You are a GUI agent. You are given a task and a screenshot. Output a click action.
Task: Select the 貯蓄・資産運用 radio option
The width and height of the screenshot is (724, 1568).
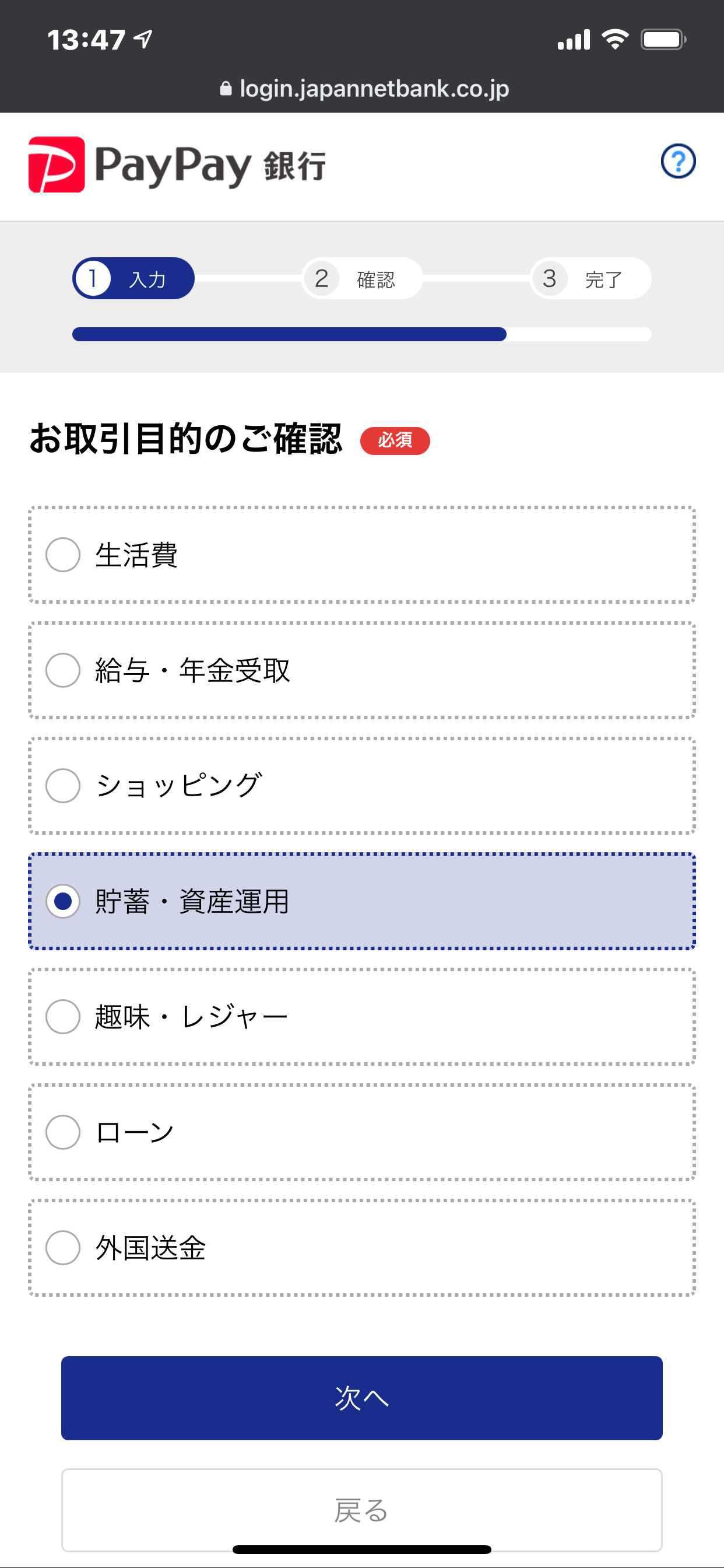64,901
